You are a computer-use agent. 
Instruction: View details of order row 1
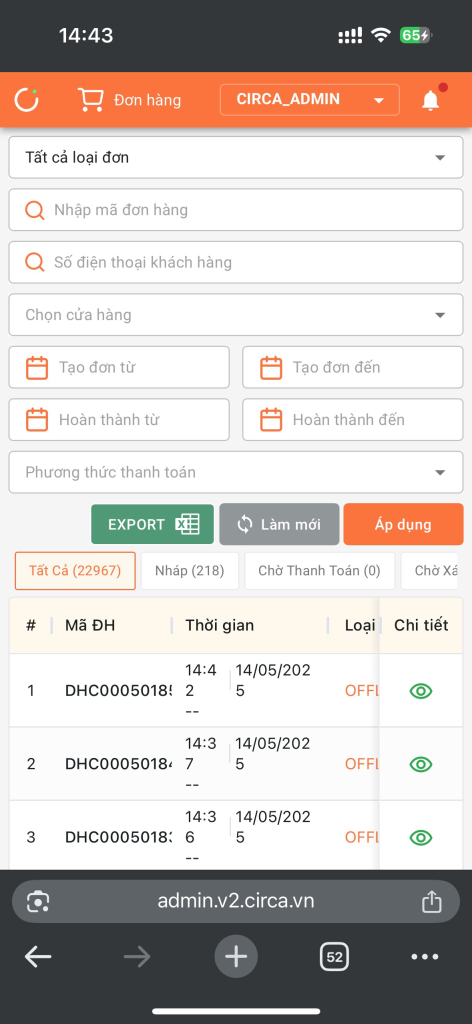[421, 691]
